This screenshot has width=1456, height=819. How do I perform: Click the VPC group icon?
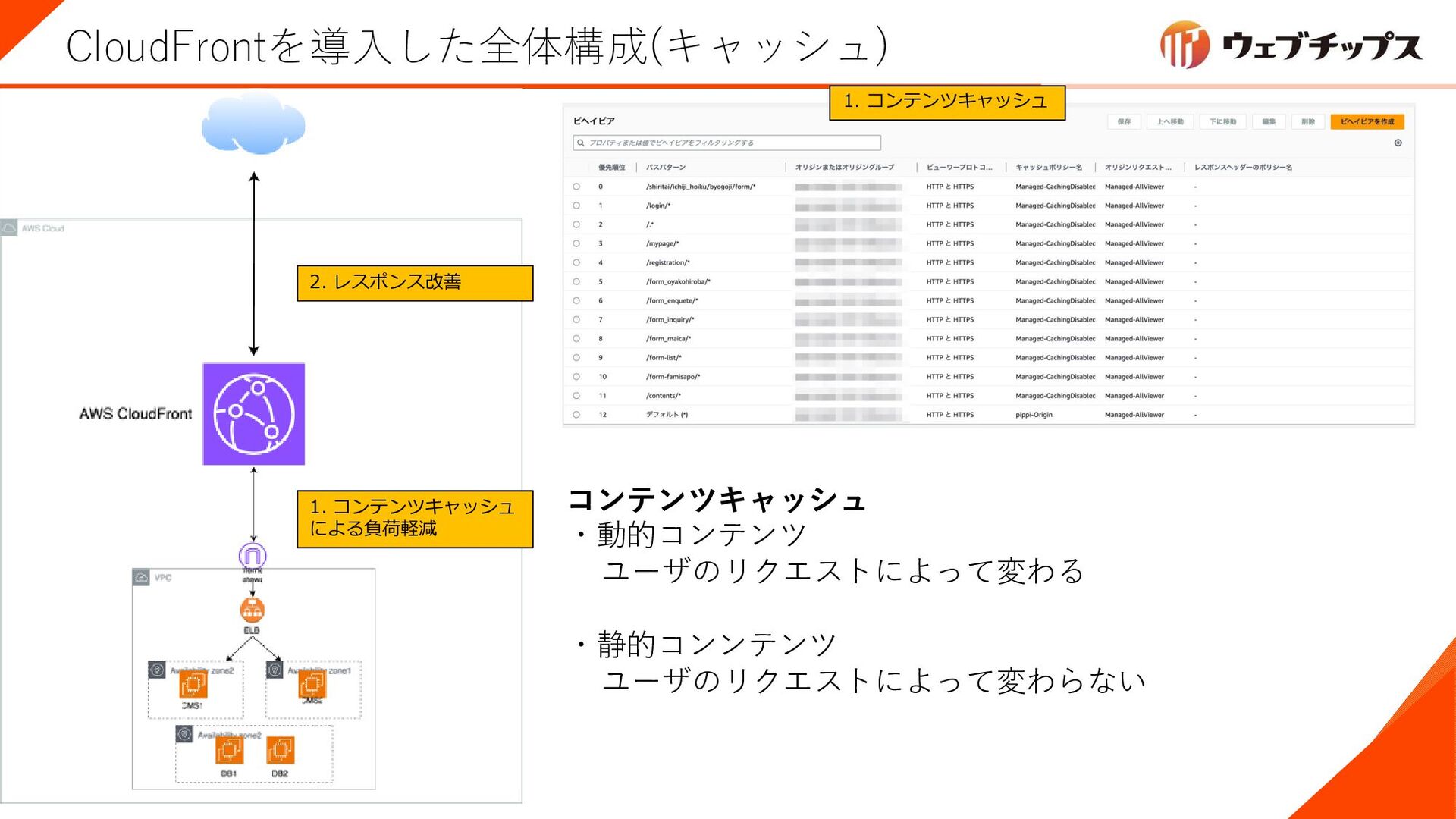(x=142, y=578)
